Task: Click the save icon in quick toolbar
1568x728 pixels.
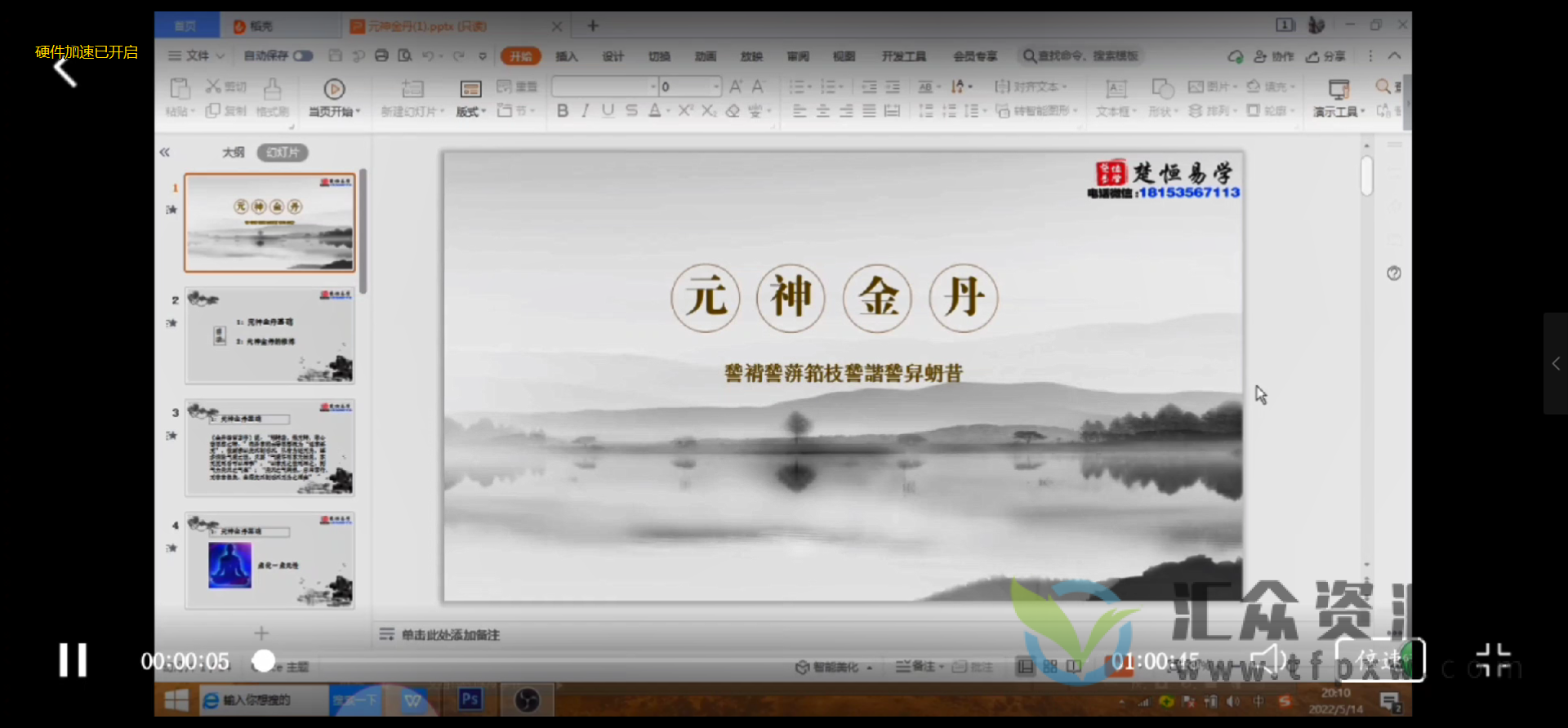Action: pyautogui.click(x=335, y=55)
